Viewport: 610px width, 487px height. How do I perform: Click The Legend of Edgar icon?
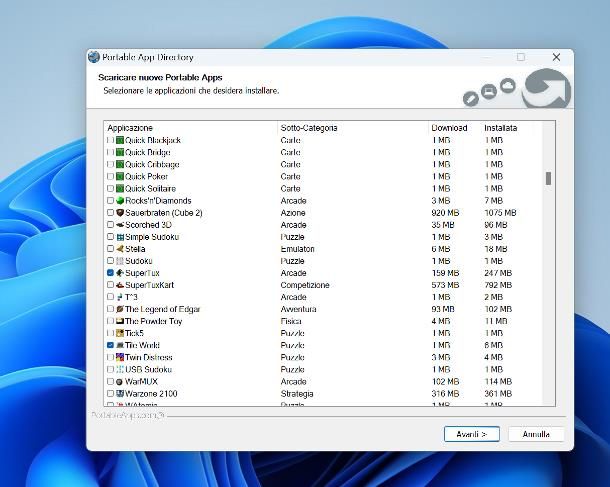pyautogui.click(x=120, y=309)
